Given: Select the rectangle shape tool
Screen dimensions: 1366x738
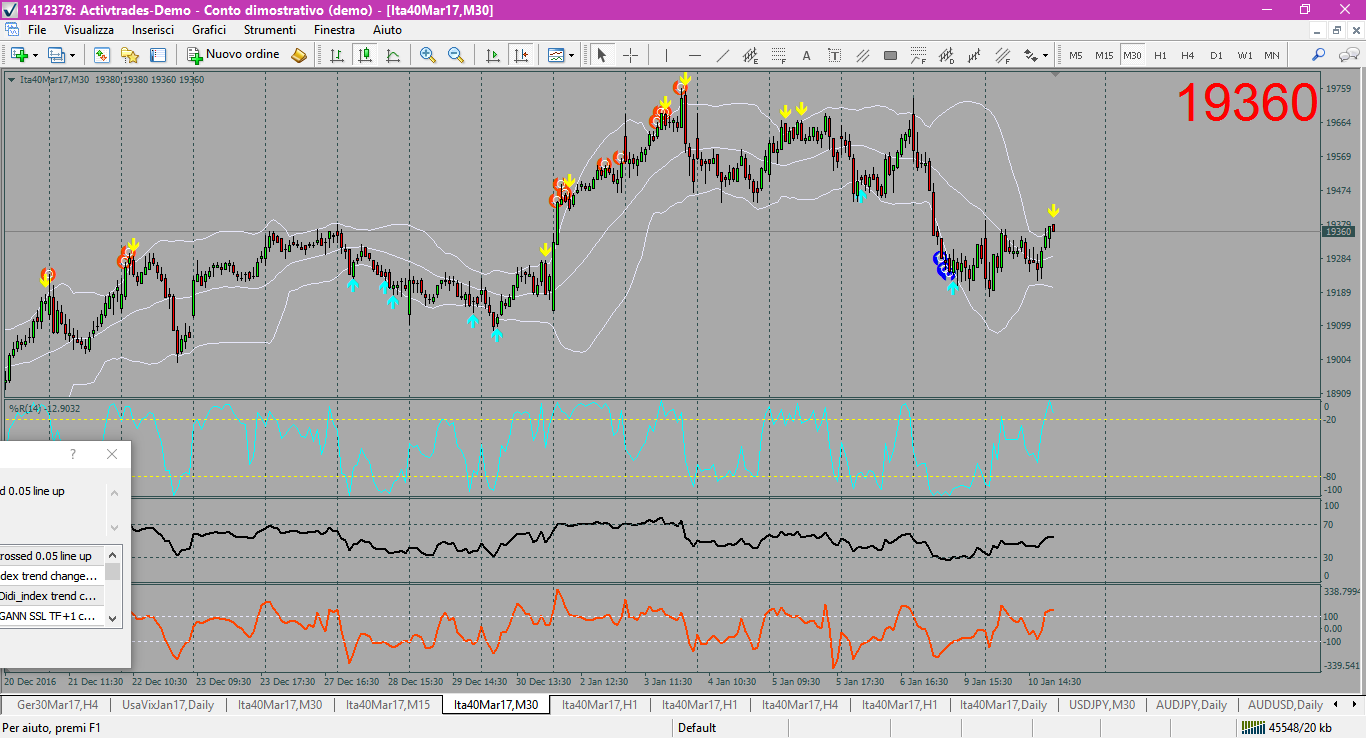Looking at the screenshot, I should (891, 55).
